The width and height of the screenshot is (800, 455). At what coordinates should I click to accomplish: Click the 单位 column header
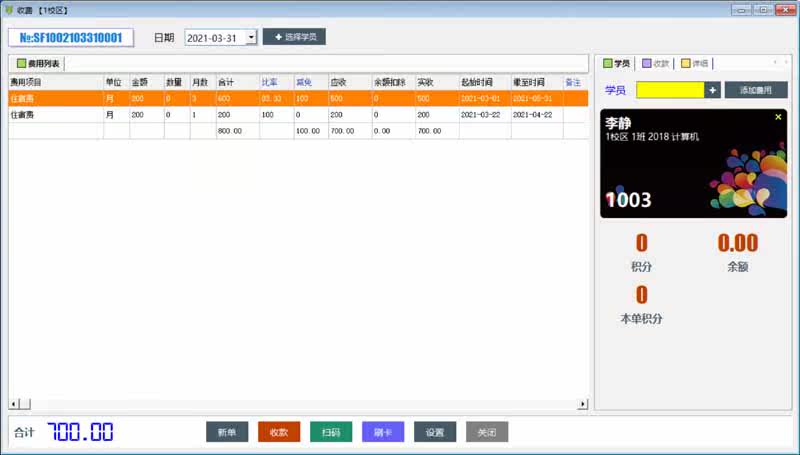[116, 82]
